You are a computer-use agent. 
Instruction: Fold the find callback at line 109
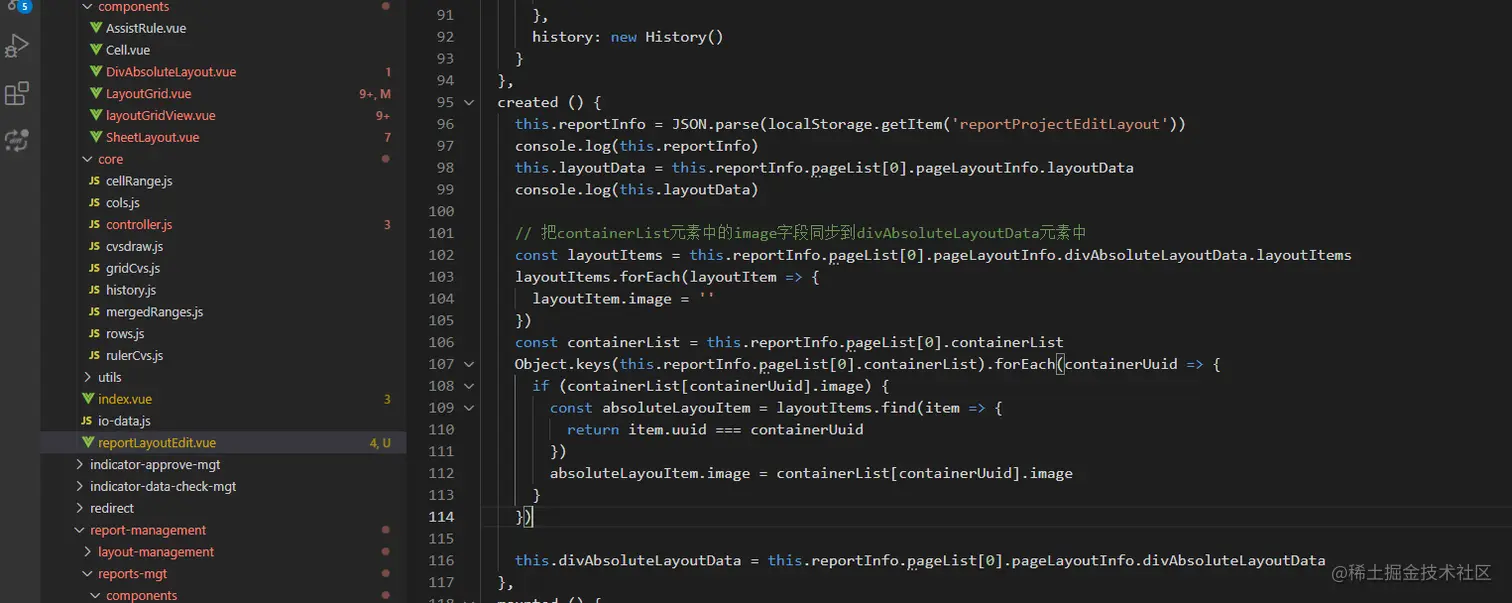469,408
